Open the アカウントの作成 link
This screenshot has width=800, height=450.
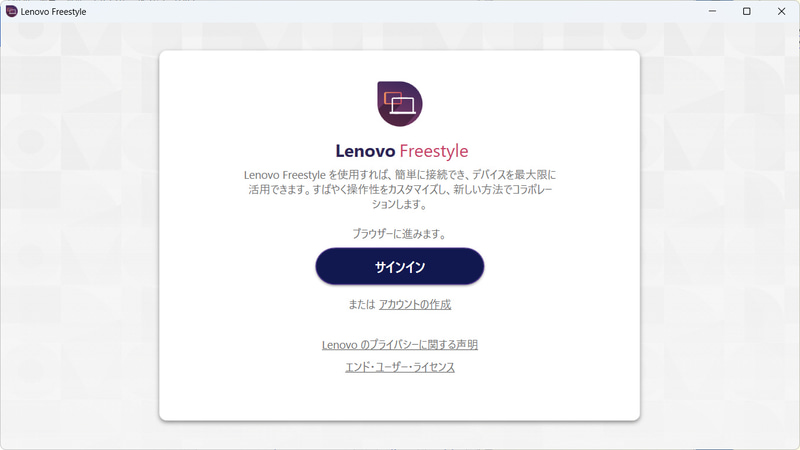coord(415,305)
